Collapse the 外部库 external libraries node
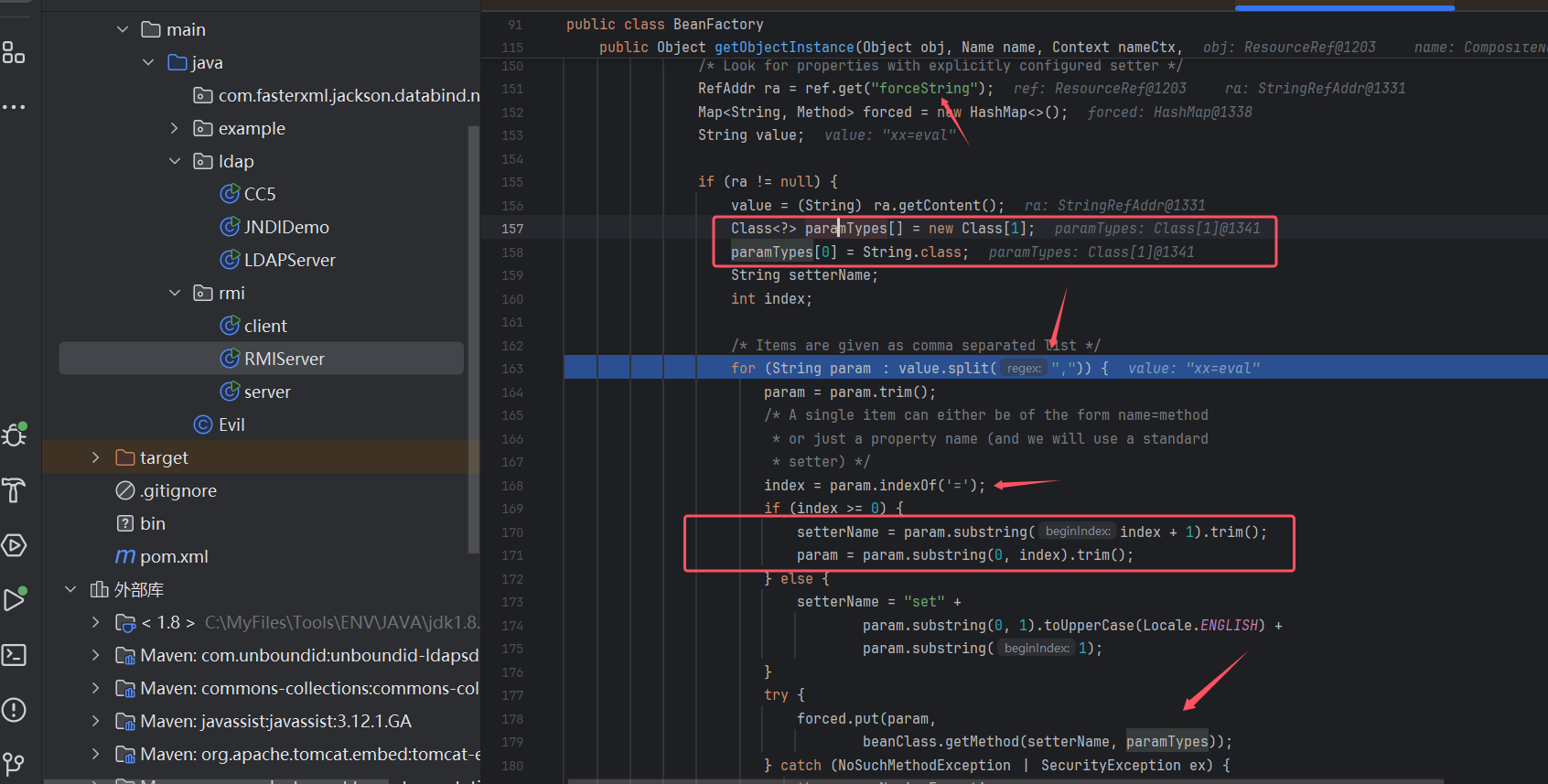 [x=70, y=589]
